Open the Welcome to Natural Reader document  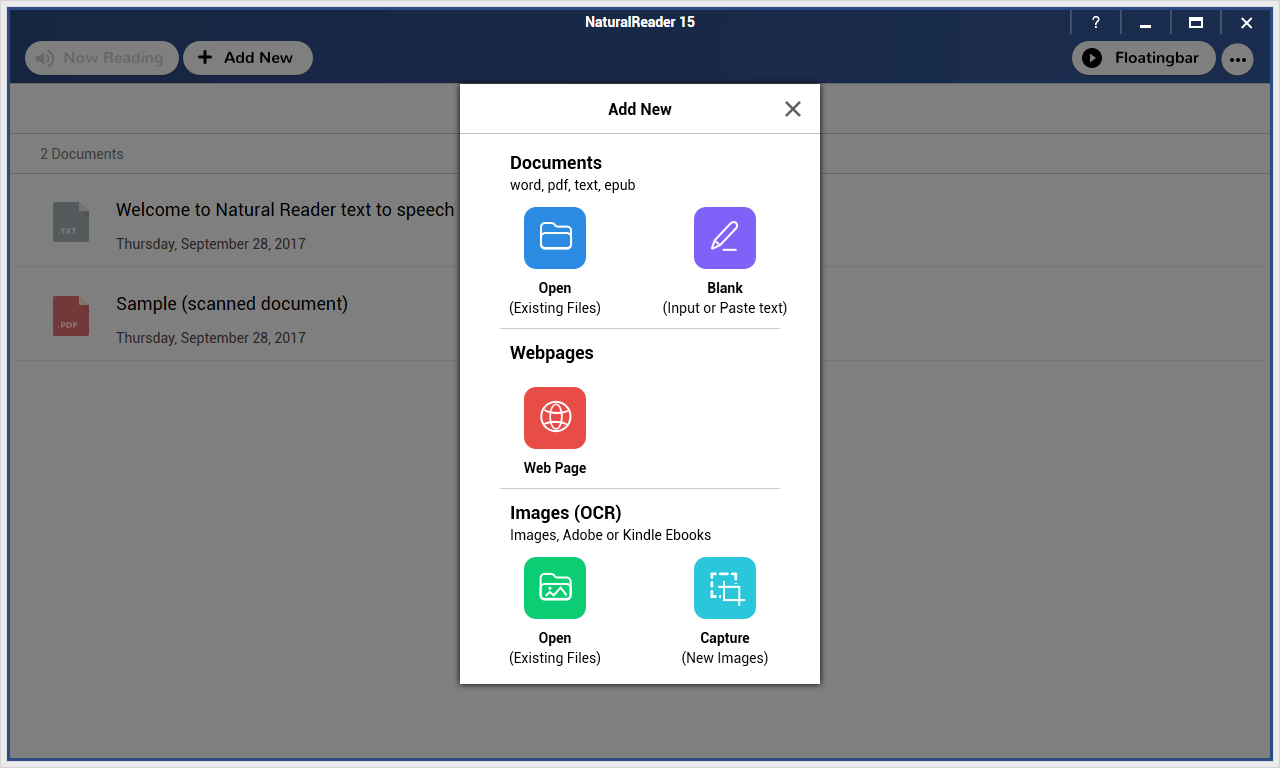(x=285, y=210)
